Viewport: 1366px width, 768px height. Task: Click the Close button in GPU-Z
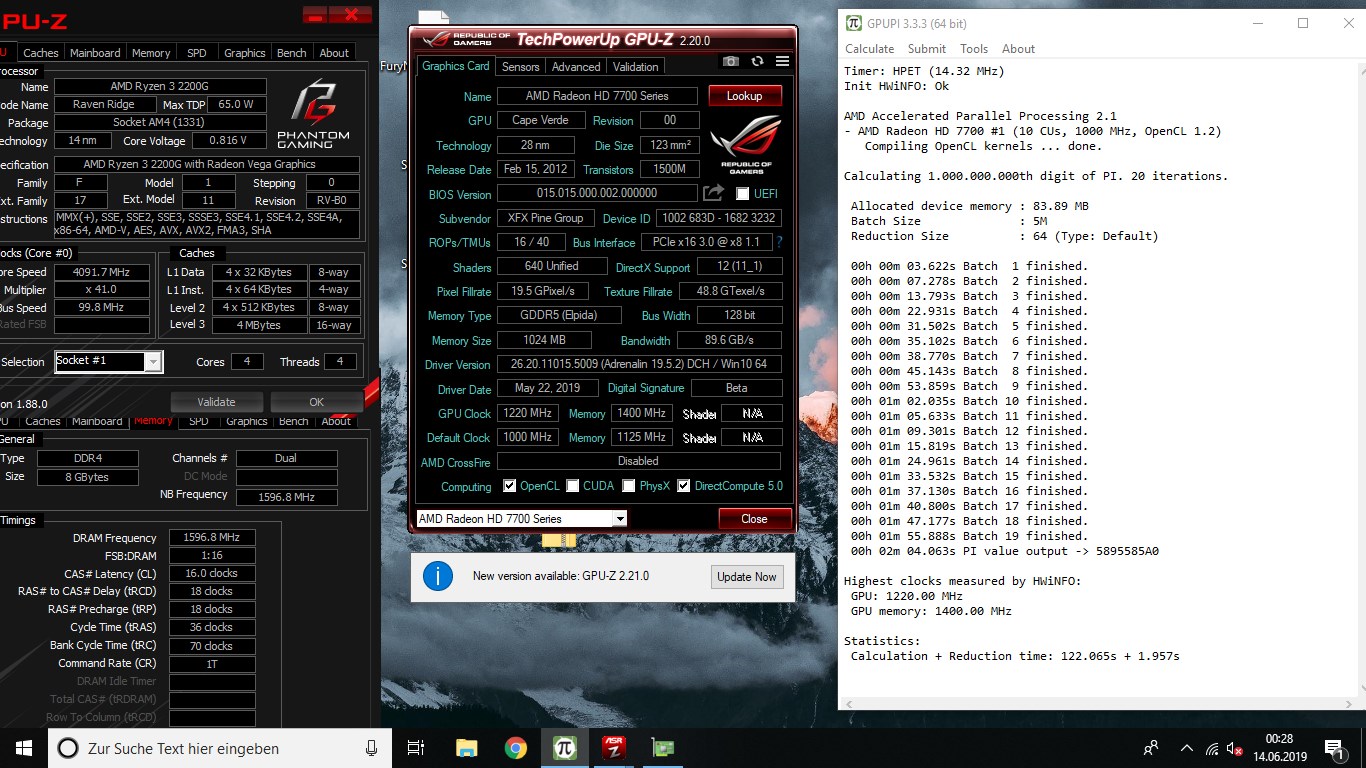click(755, 518)
